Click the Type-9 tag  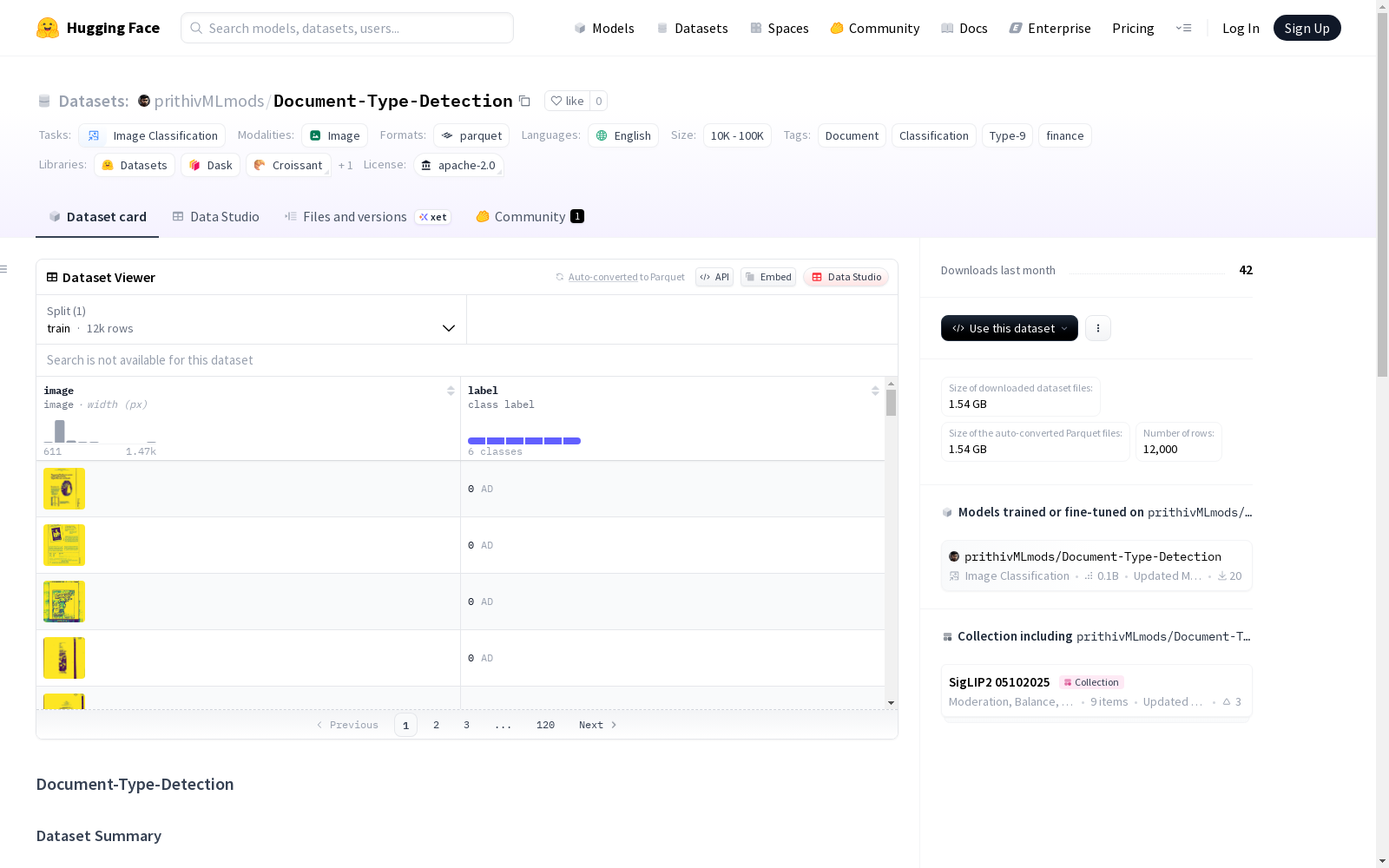tap(1007, 135)
